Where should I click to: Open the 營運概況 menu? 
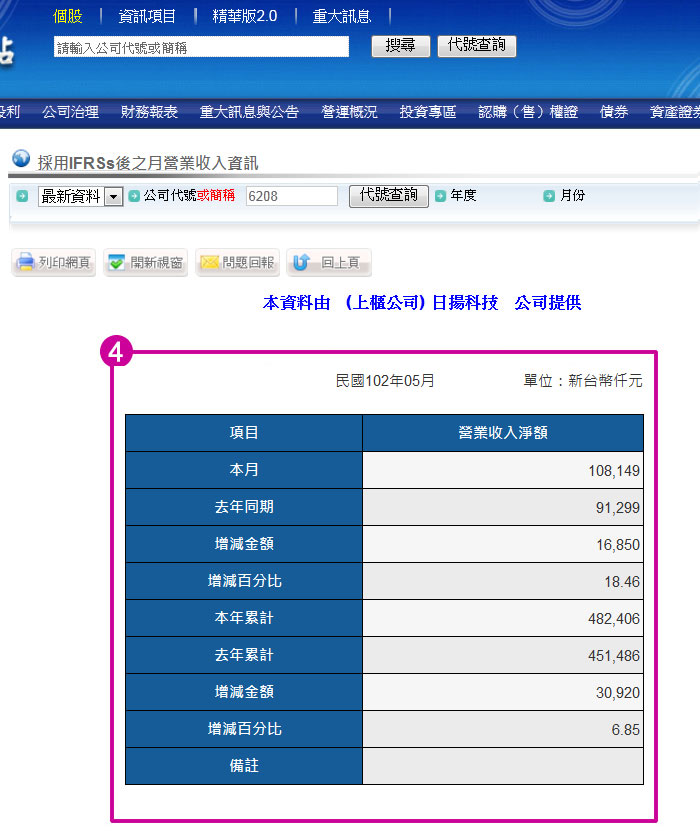click(349, 112)
